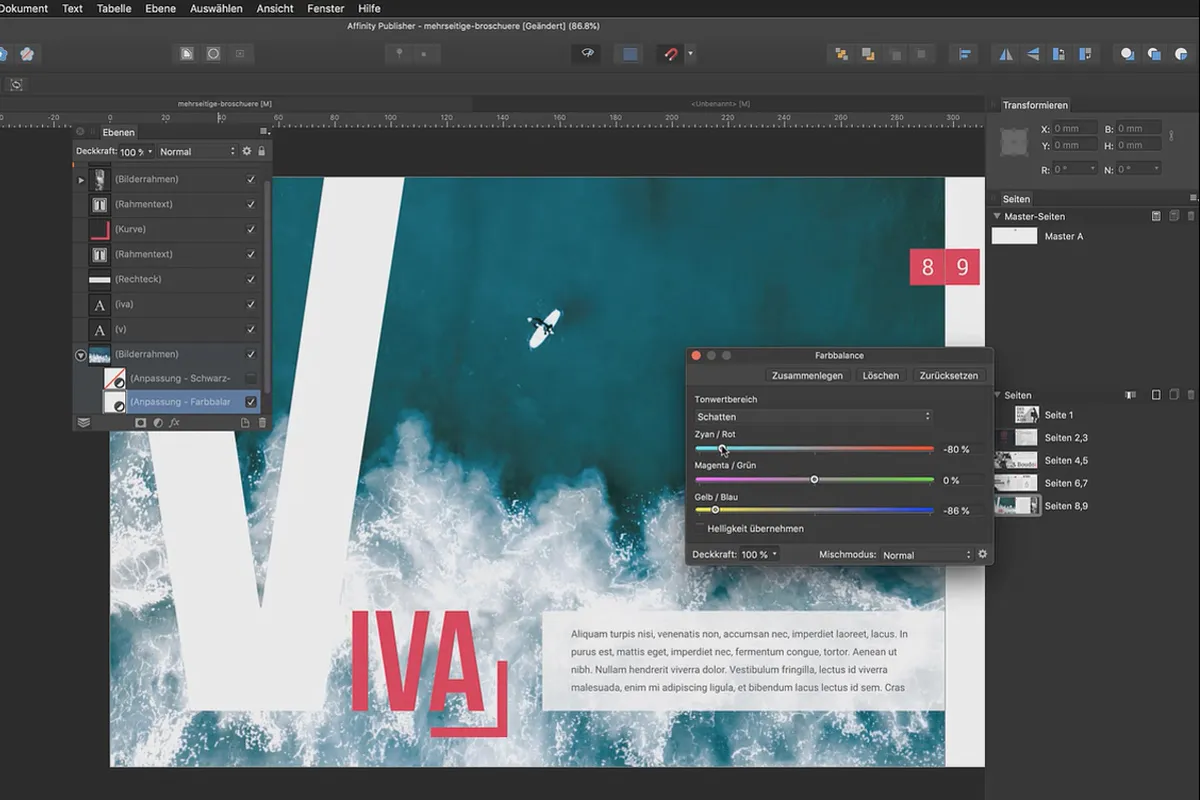Open the Ebene menu
Viewport: 1200px width, 800px height.
160,8
